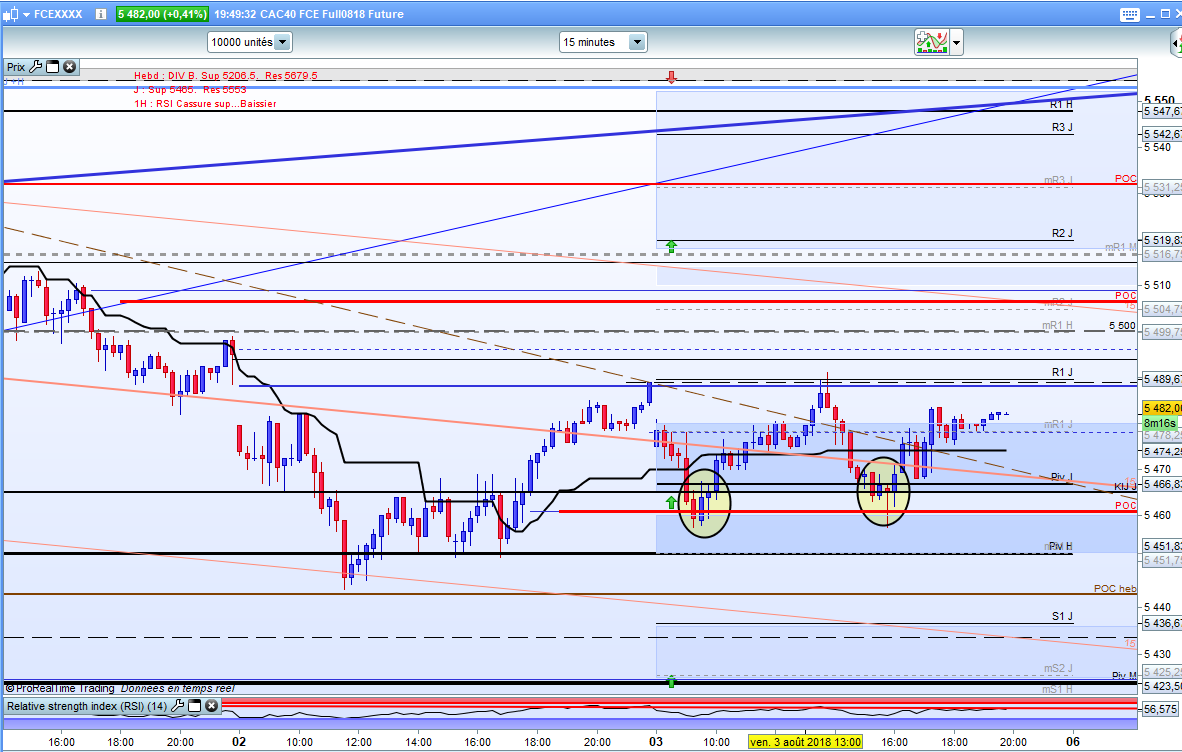Click the green 5 482,00 price box

pos(161,14)
